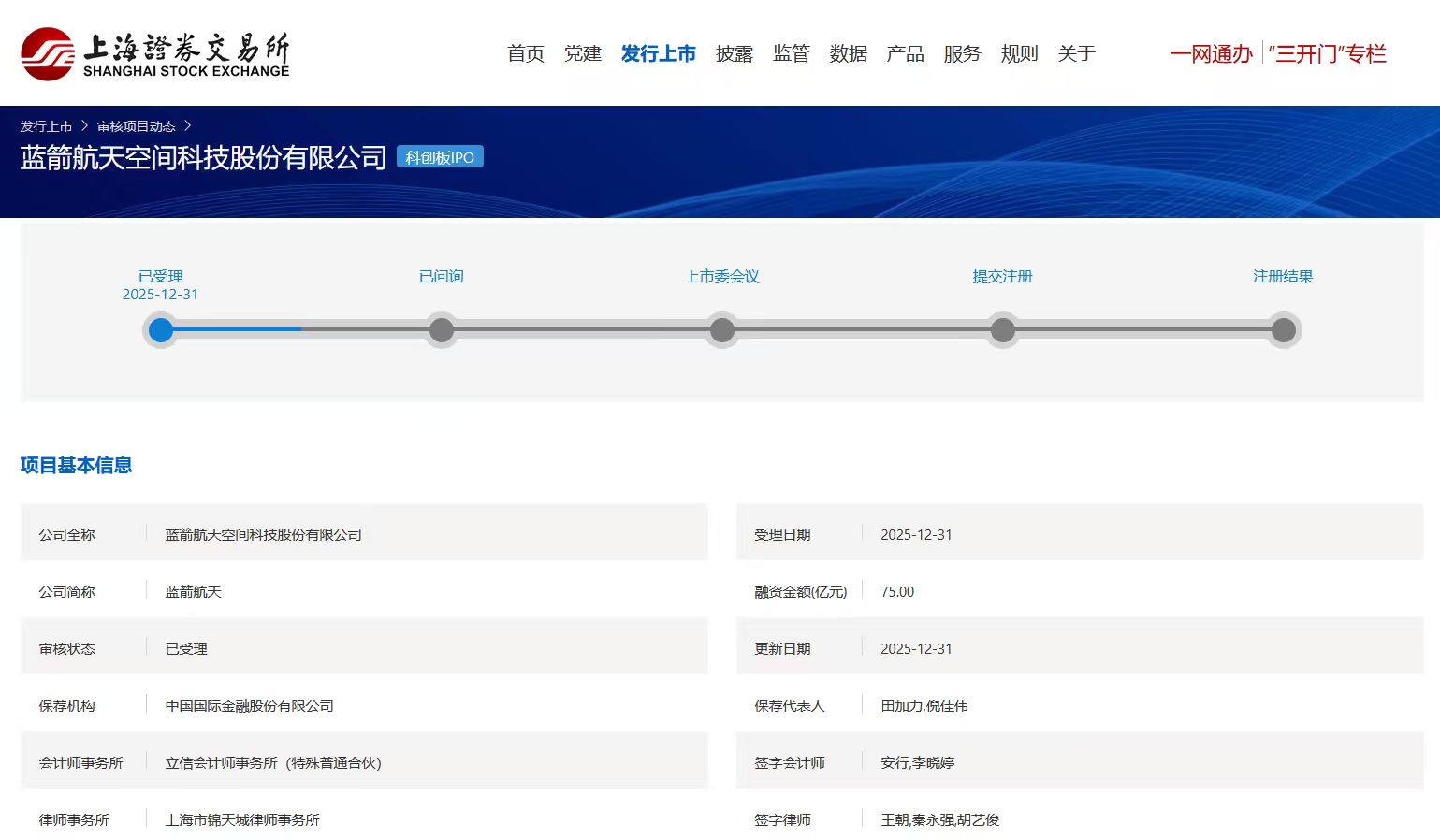Image resolution: width=1440 pixels, height=840 pixels.
Task: Click the 一网通办 link
Action: pyautogui.click(x=1211, y=54)
